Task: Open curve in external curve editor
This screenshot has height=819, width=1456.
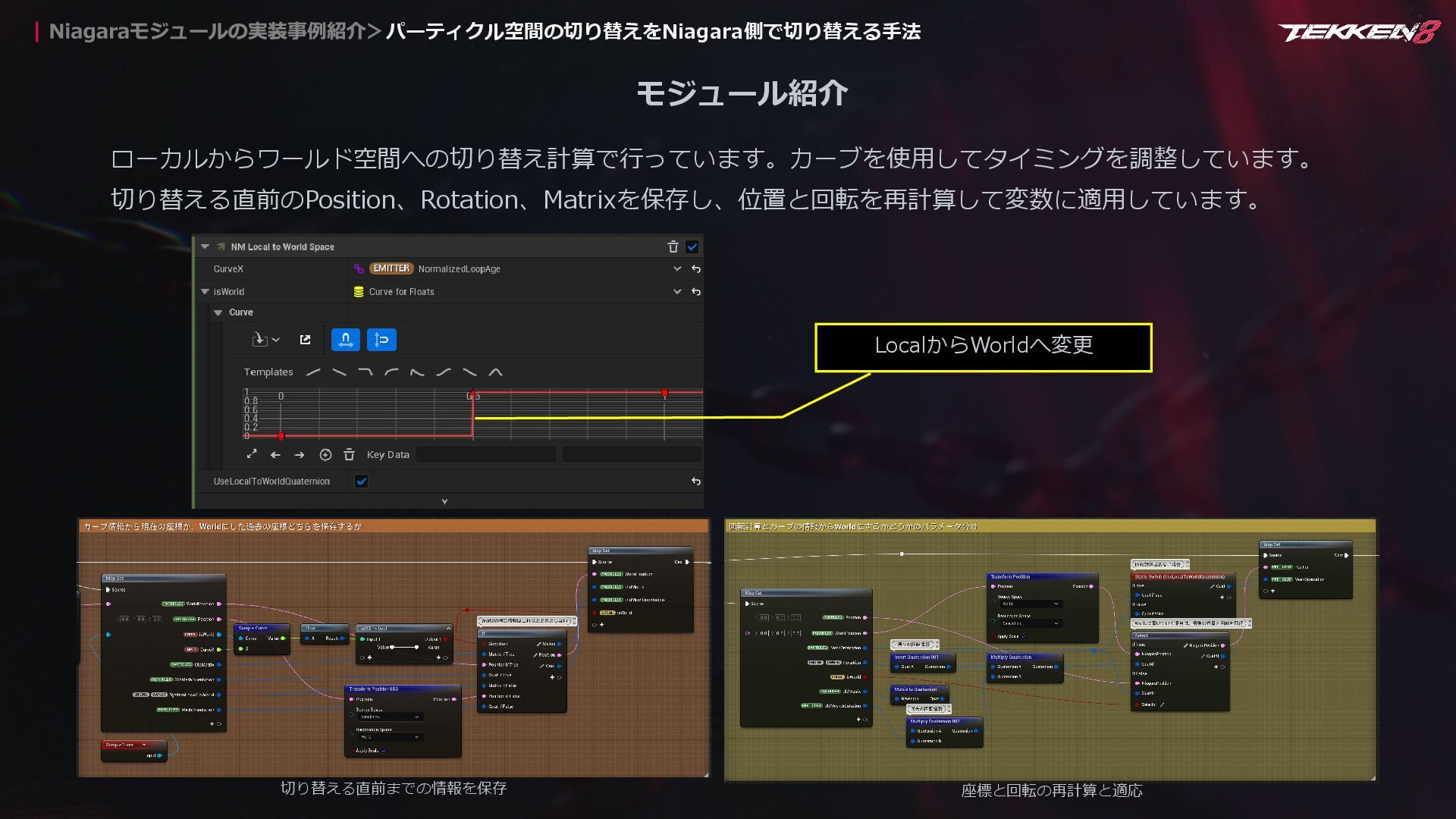Action: [305, 340]
